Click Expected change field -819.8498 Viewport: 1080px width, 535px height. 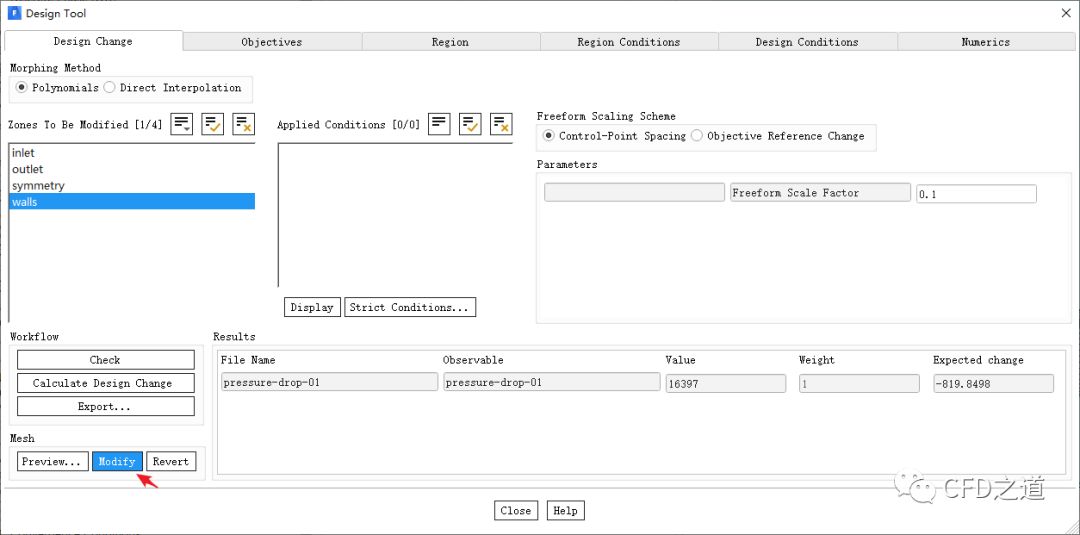point(993,384)
